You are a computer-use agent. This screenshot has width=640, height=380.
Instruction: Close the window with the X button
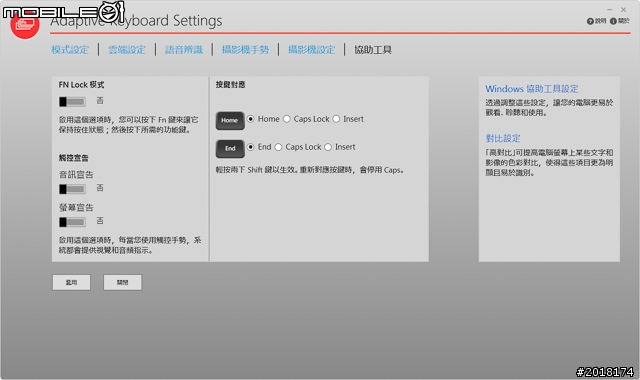pyautogui.click(x=623, y=9)
